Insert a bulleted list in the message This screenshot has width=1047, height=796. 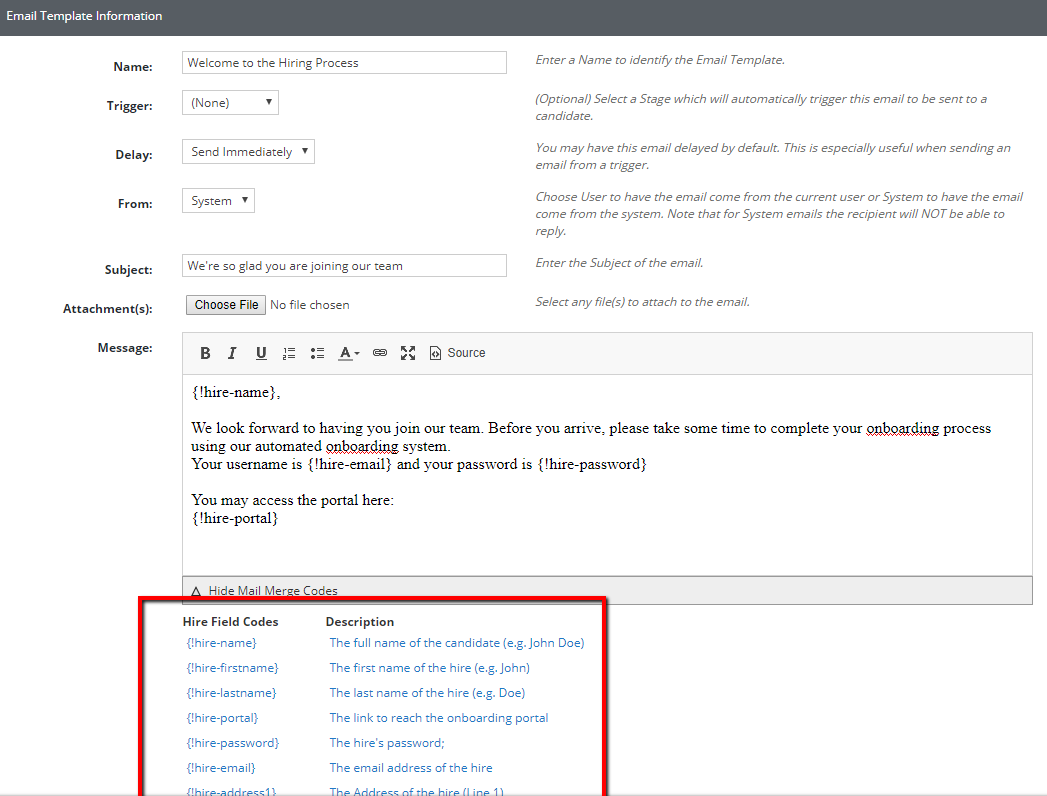315,352
